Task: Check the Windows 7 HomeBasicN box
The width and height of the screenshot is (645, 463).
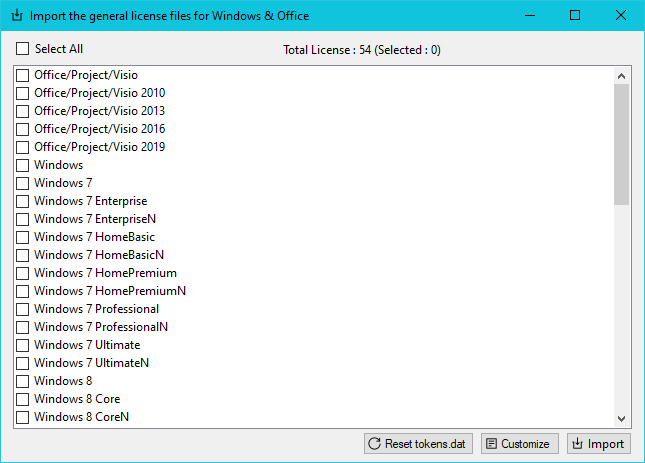Action: (23, 255)
